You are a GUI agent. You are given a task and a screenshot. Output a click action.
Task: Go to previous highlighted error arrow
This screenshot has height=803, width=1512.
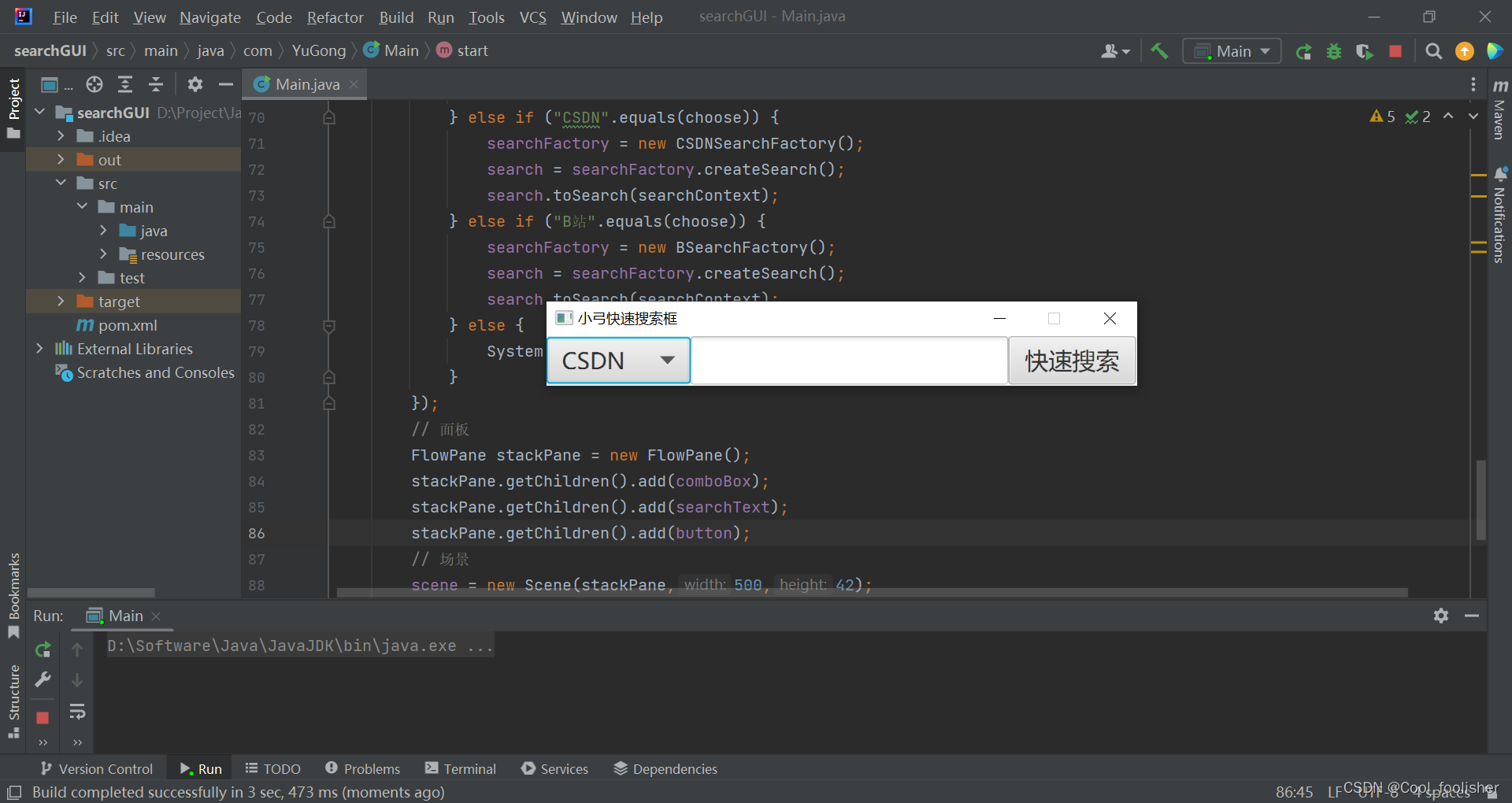1448,117
